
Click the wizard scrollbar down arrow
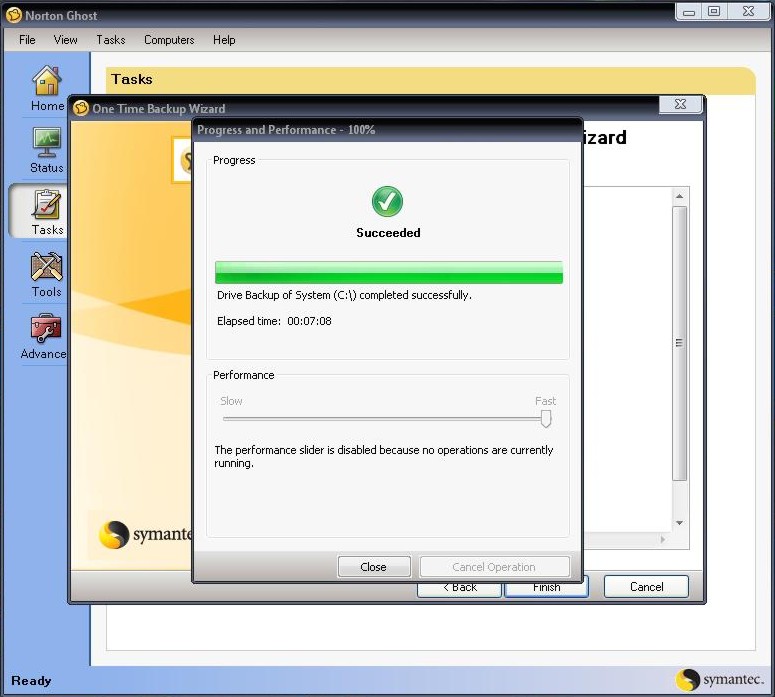click(x=680, y=523)
